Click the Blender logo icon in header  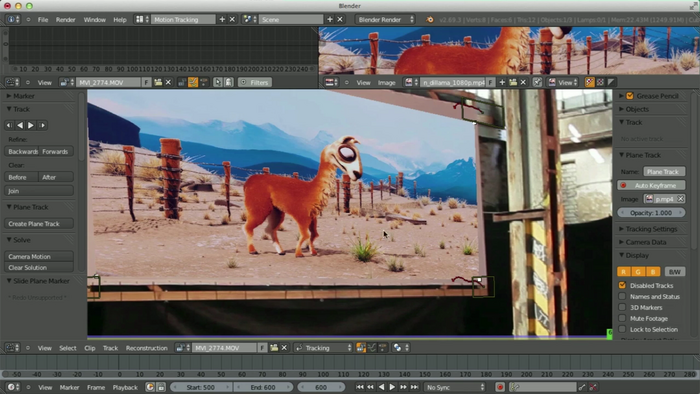(x=429, y=20)
